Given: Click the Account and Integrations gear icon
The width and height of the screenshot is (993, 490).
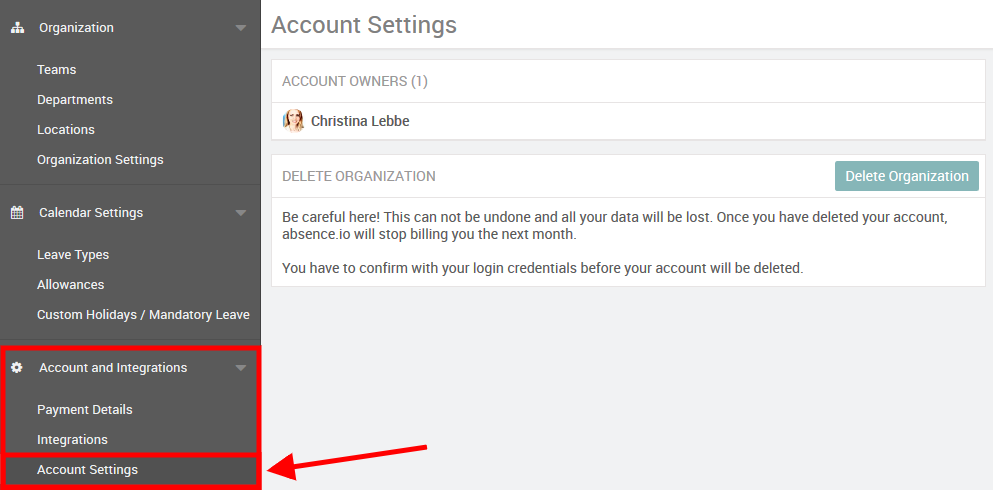Looking at the screenshot, I should tap(17, 368).
